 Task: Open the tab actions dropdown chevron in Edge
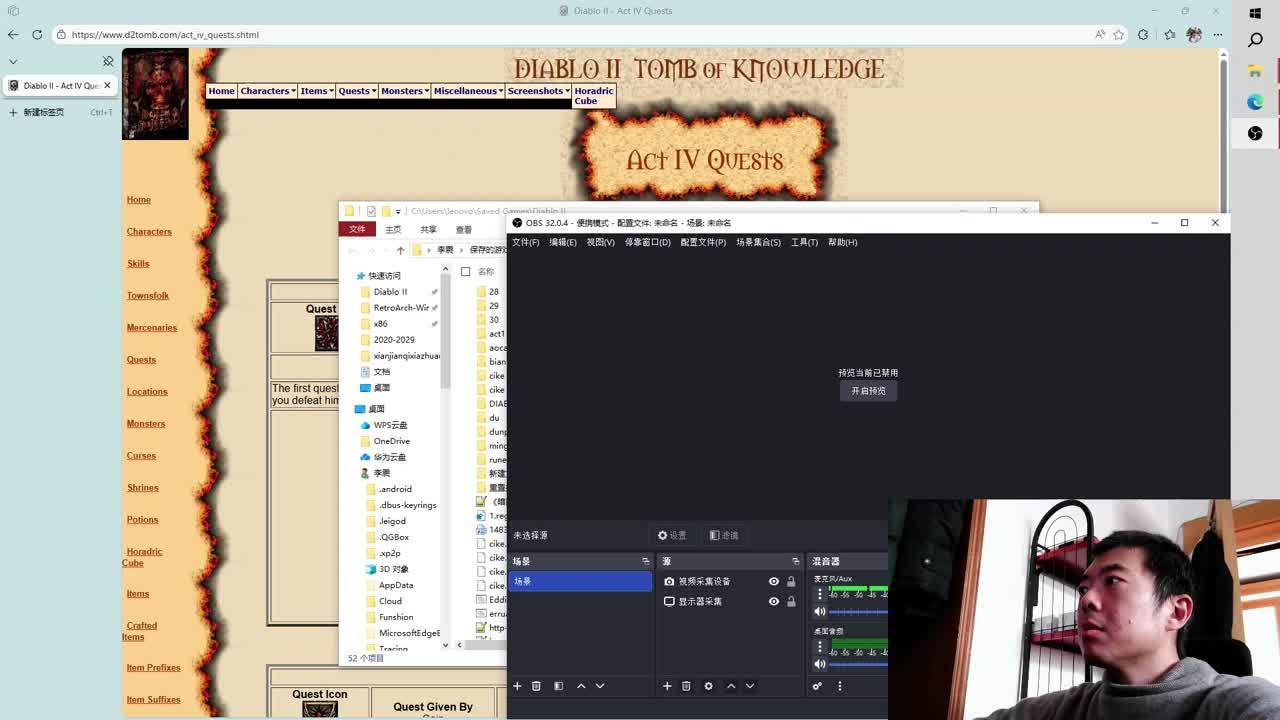pos(13,61)
